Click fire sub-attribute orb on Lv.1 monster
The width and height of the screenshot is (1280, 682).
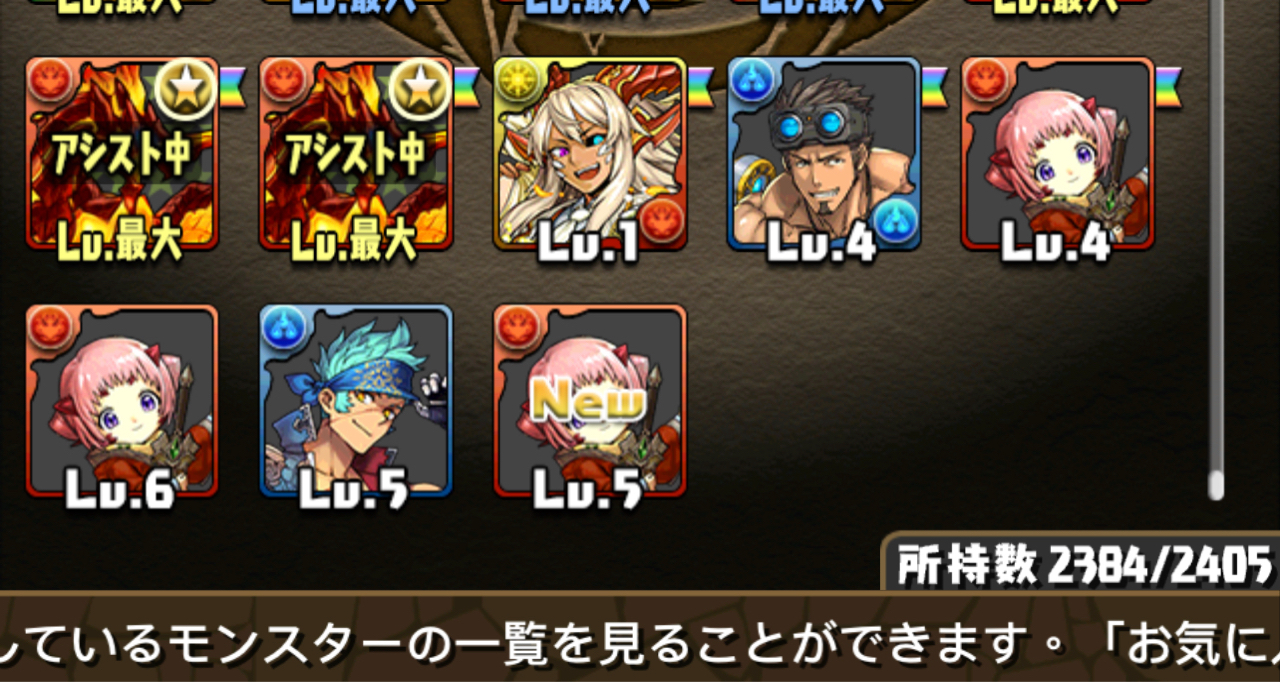(x=660, y=221)
